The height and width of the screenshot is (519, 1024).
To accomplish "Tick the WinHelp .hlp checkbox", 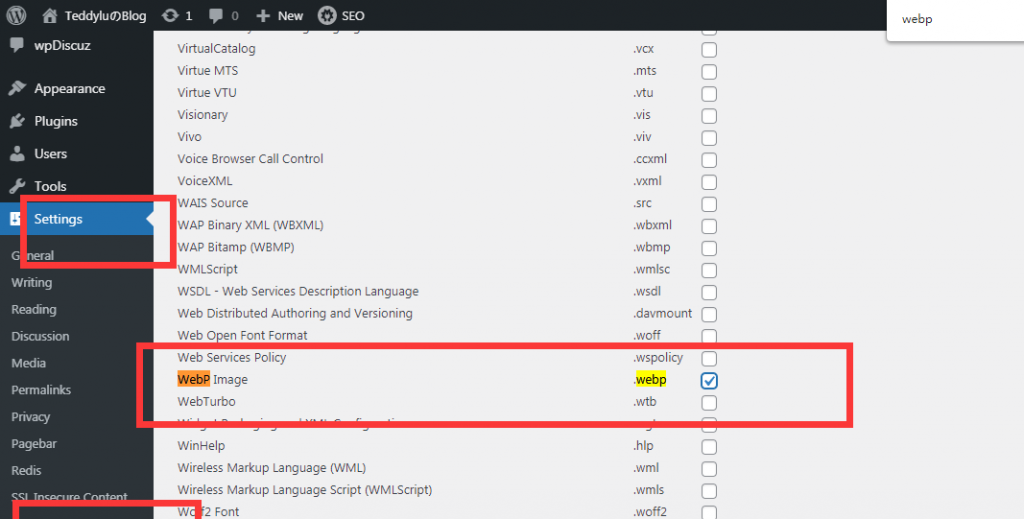I will (x=709, y=447).
